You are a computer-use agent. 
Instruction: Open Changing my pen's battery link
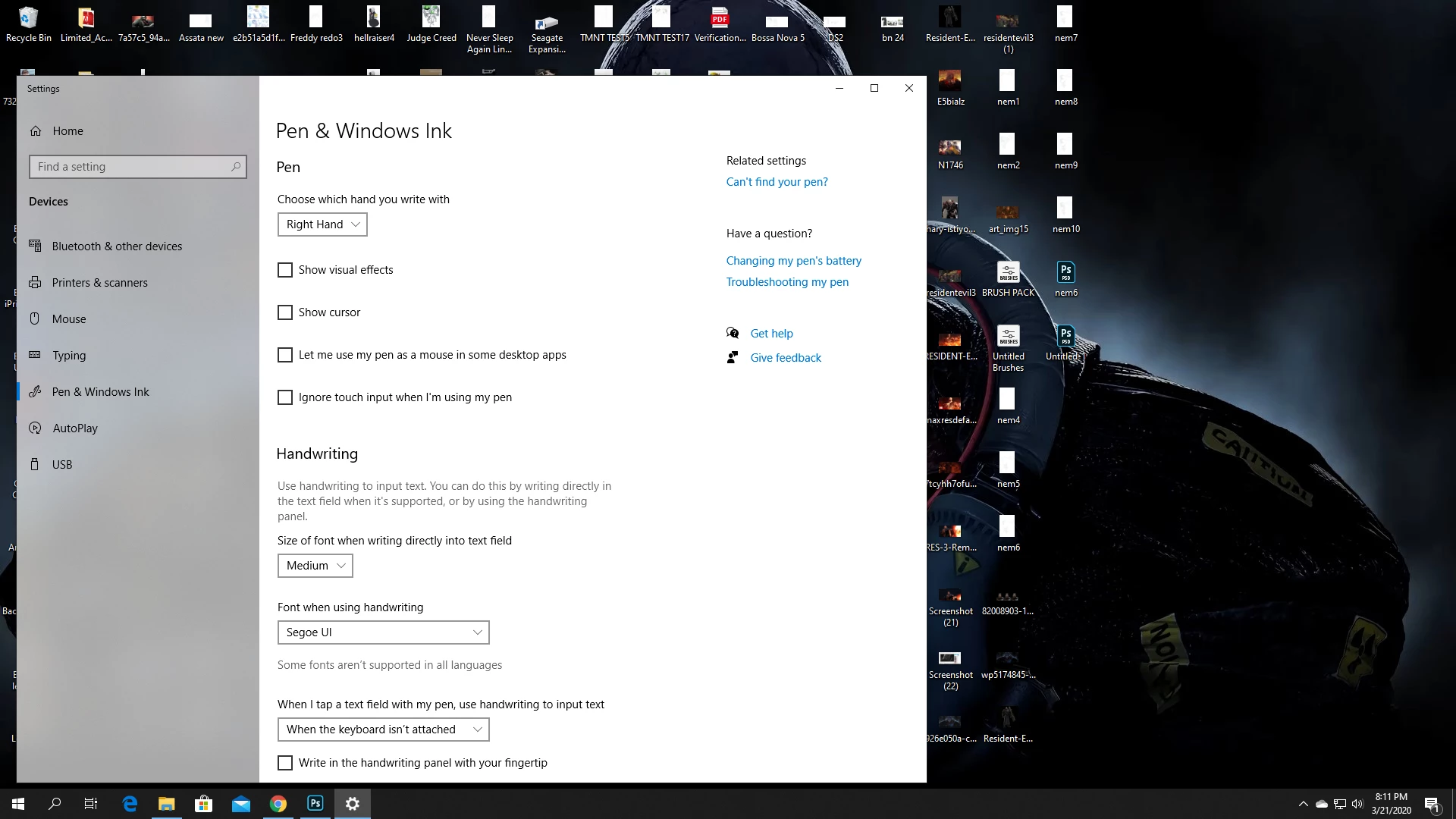793,261
